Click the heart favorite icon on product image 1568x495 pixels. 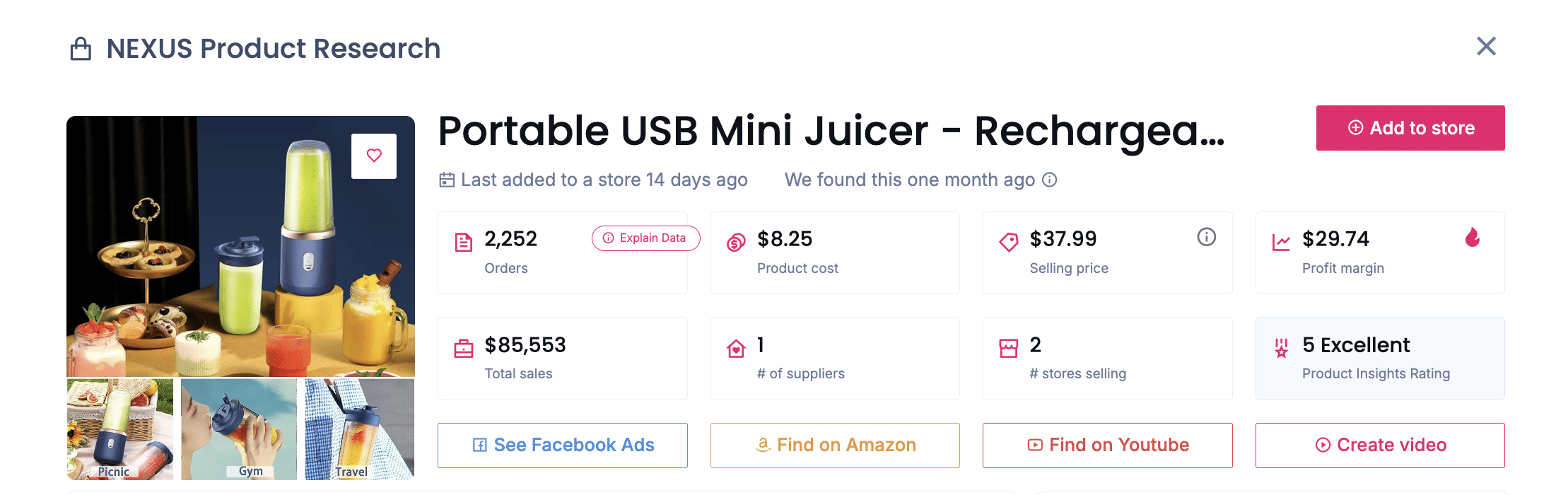coord(374,156)
